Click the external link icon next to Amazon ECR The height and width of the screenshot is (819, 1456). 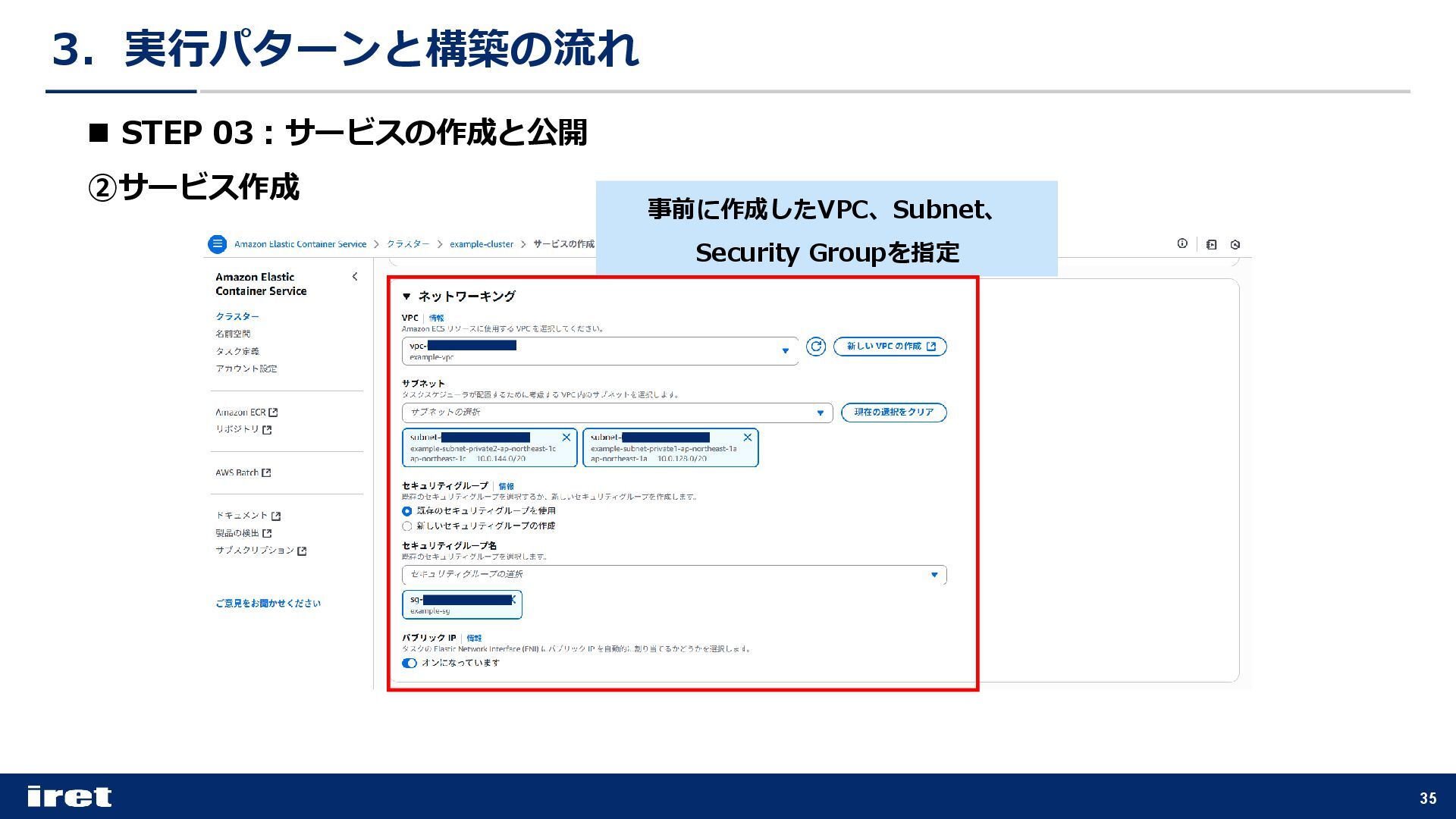point(274,413)
